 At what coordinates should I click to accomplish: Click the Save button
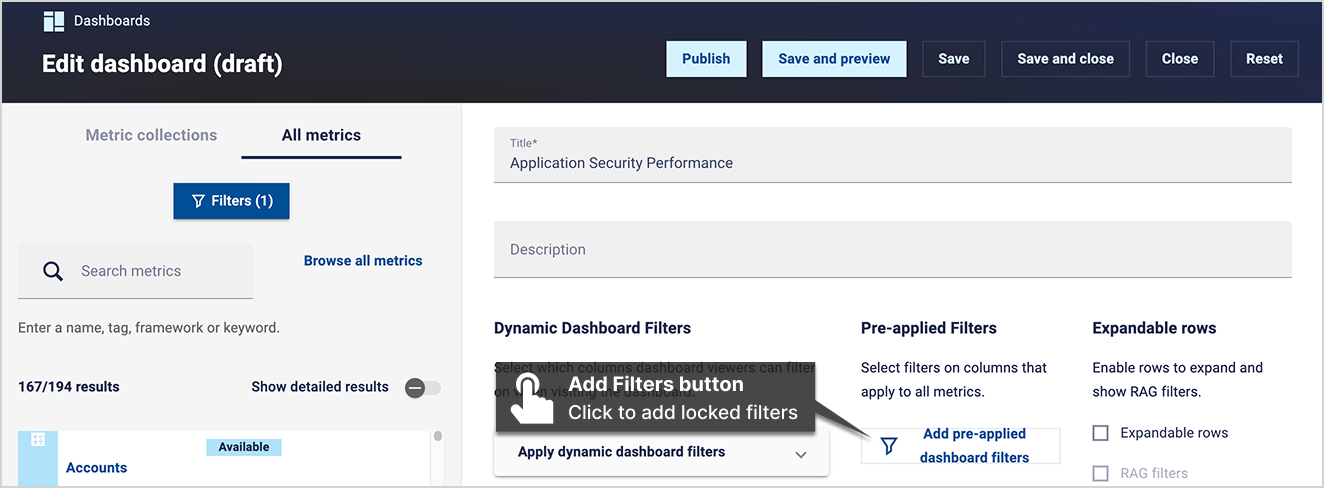click(x=953, y=59)
